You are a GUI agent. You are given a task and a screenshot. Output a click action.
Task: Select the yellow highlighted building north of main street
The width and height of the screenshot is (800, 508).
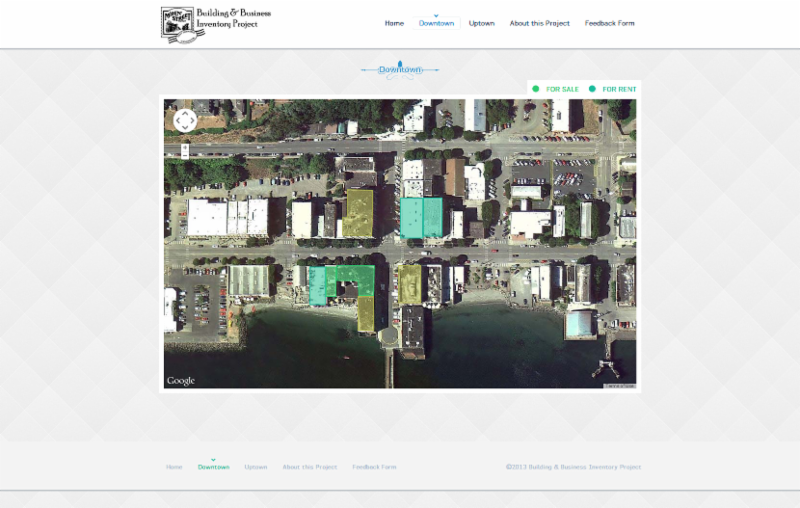click(x=358, y=212)
